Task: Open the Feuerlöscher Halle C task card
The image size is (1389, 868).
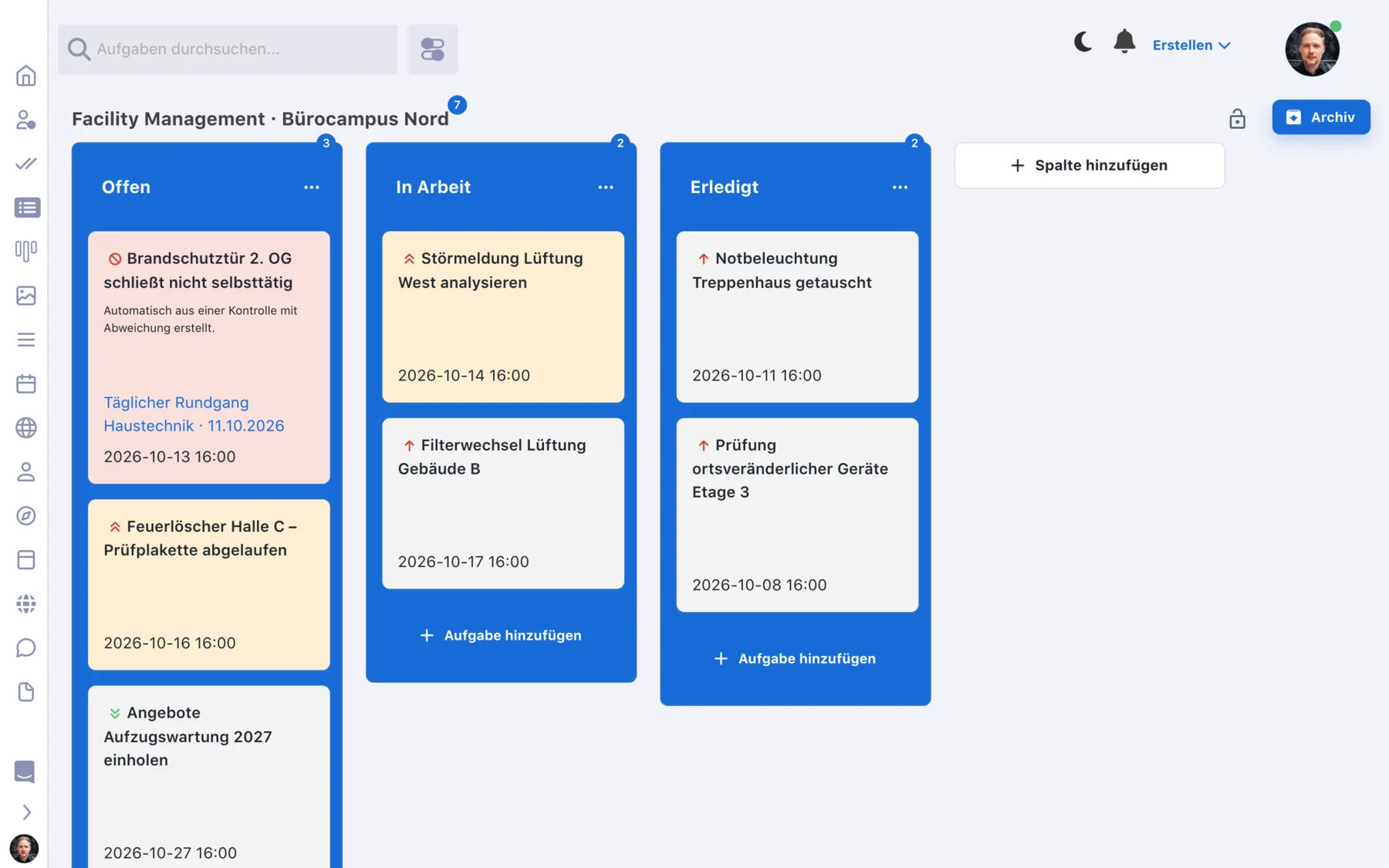Action: pyautogui.click(x=209, y=585)
